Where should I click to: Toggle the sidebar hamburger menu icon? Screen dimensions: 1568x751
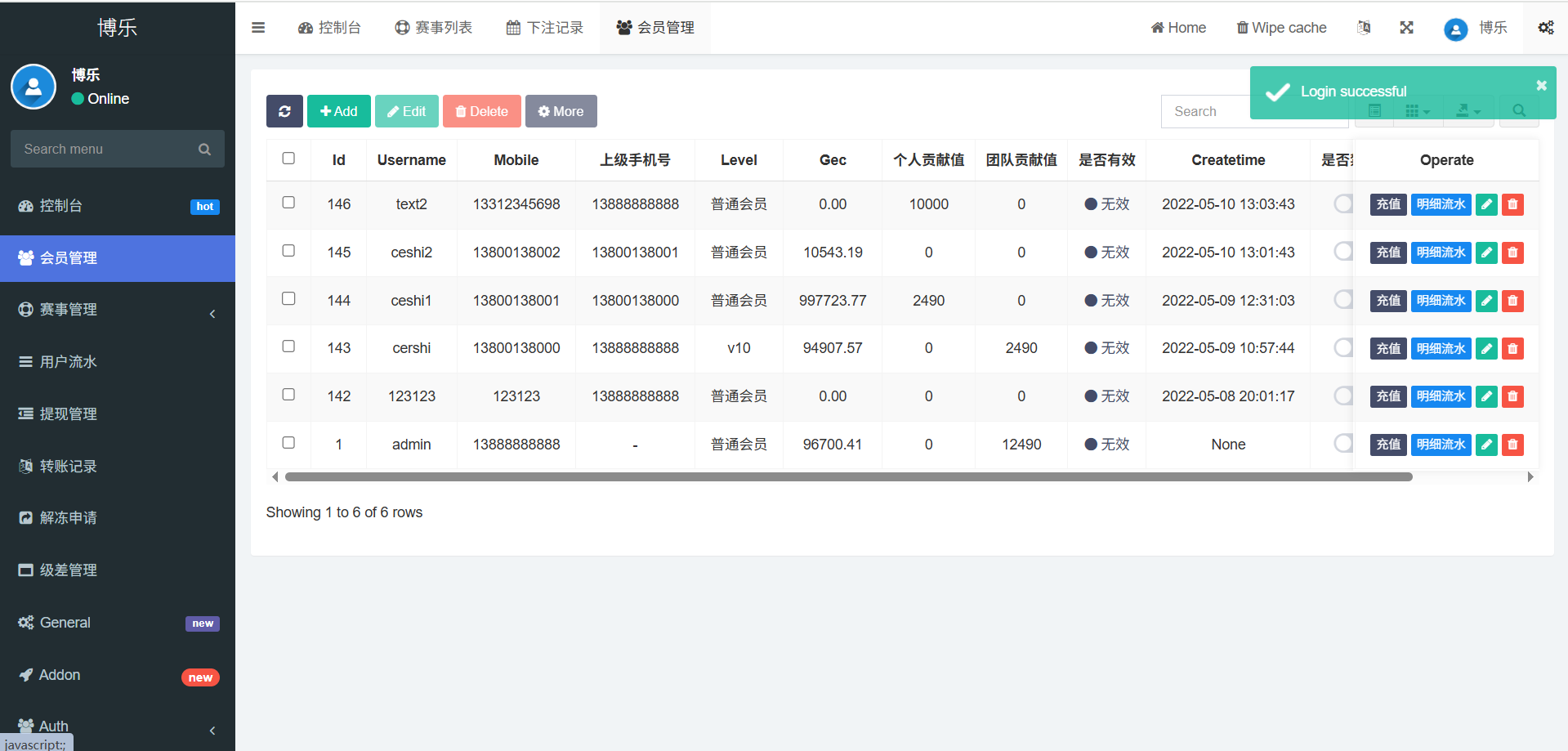[258, 28]
